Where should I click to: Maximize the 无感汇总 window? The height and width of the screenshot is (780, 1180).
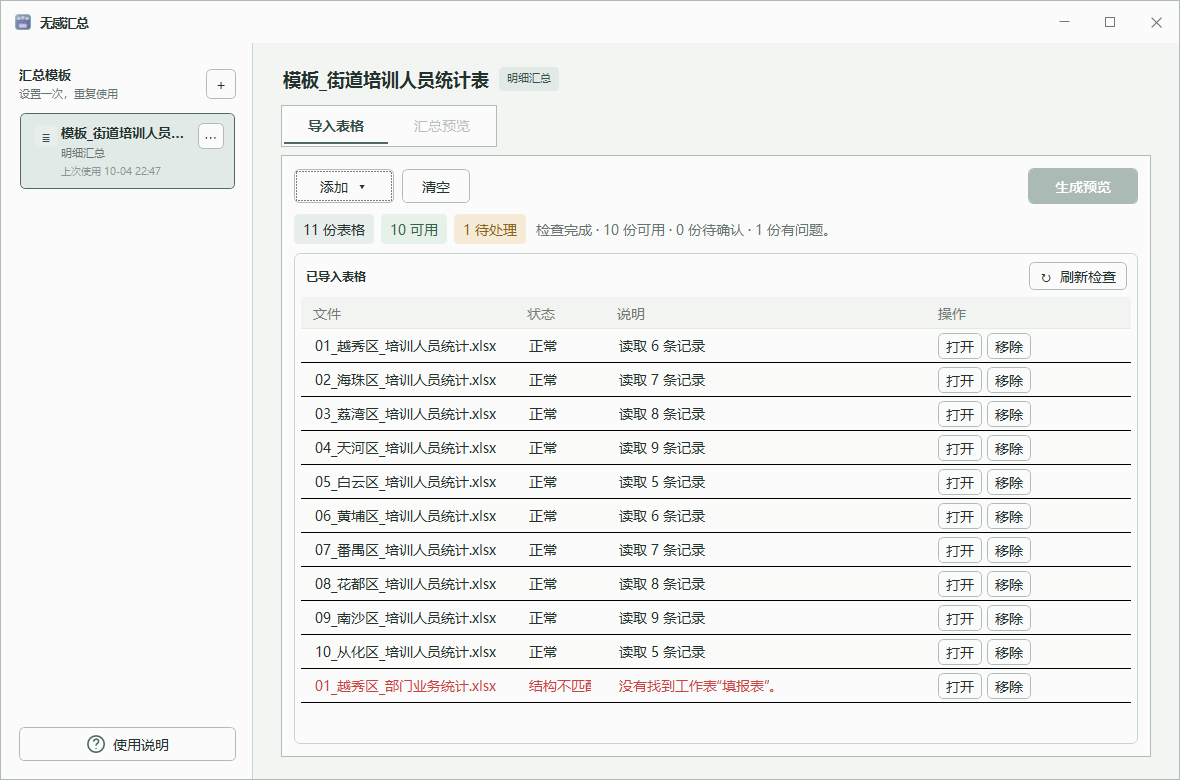1110,23
